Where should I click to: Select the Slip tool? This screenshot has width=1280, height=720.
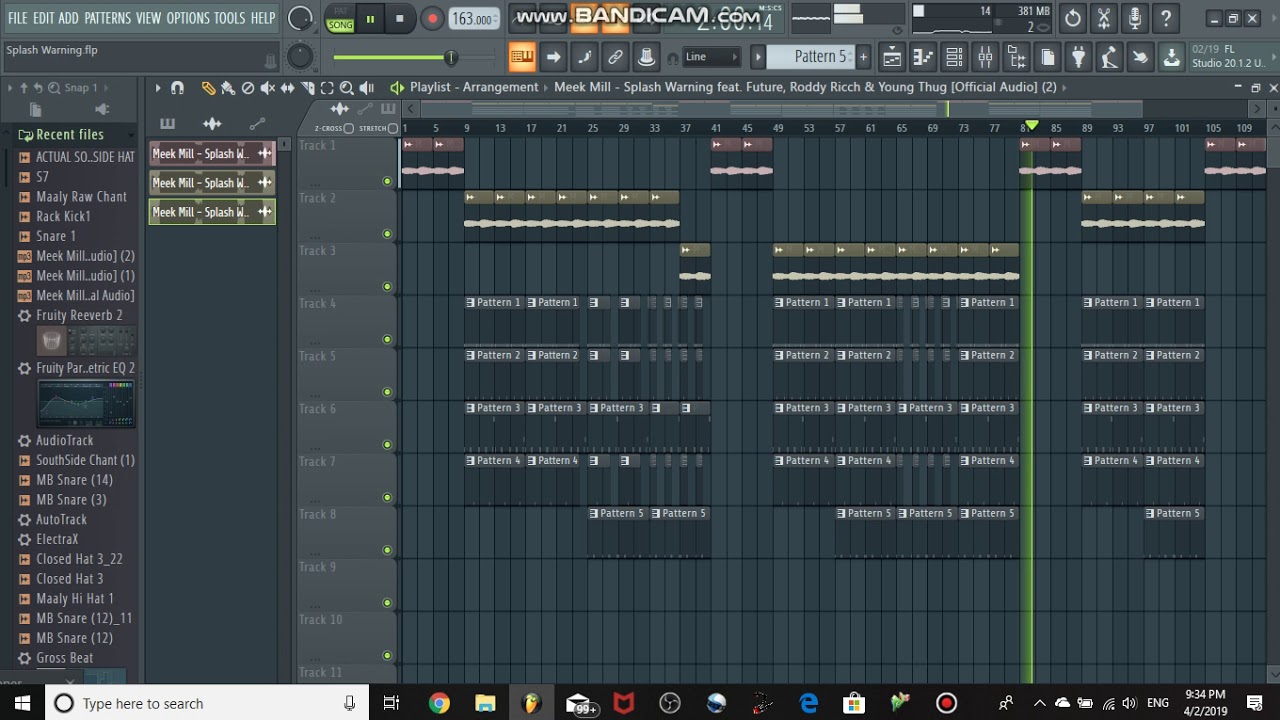(288, 88)
